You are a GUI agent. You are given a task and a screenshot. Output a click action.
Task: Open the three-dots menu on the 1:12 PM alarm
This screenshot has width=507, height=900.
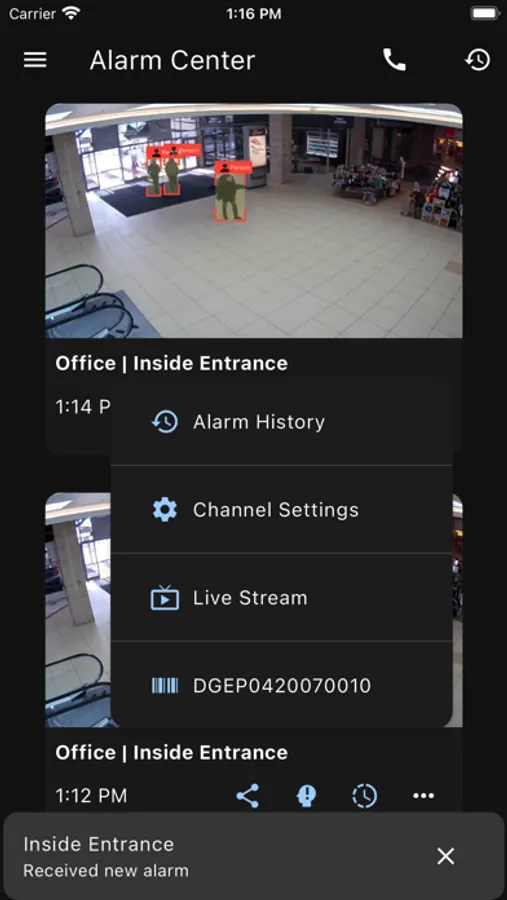pyautogui.click(x=424, y=796)
